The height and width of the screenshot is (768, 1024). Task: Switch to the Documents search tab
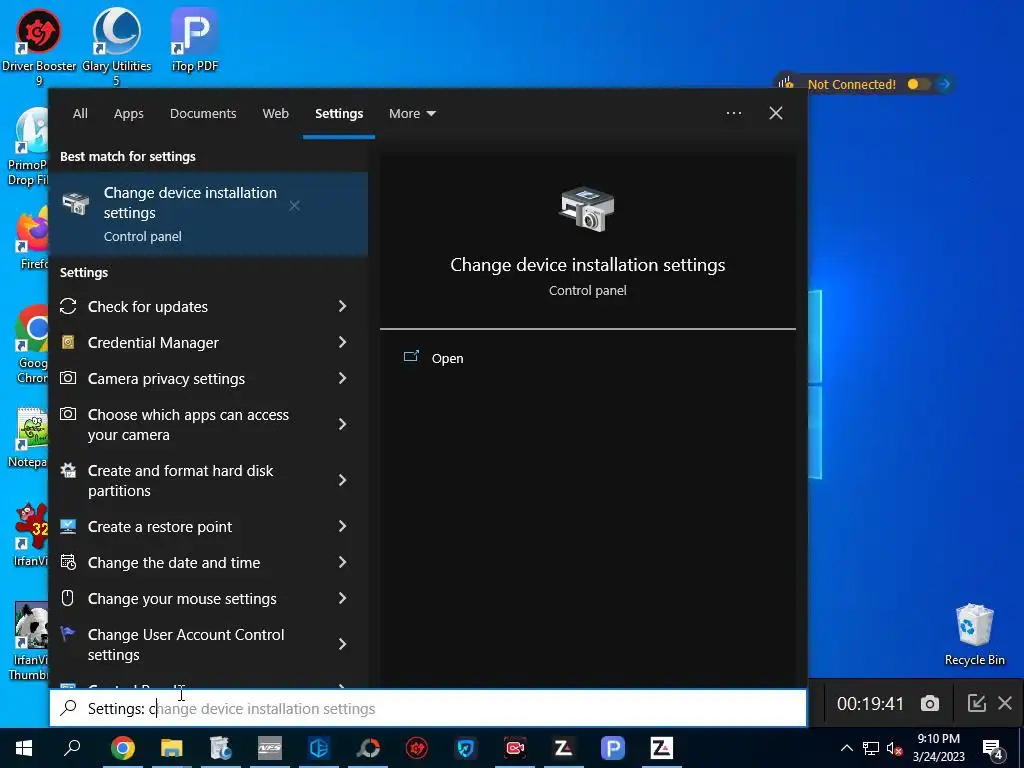203,114
